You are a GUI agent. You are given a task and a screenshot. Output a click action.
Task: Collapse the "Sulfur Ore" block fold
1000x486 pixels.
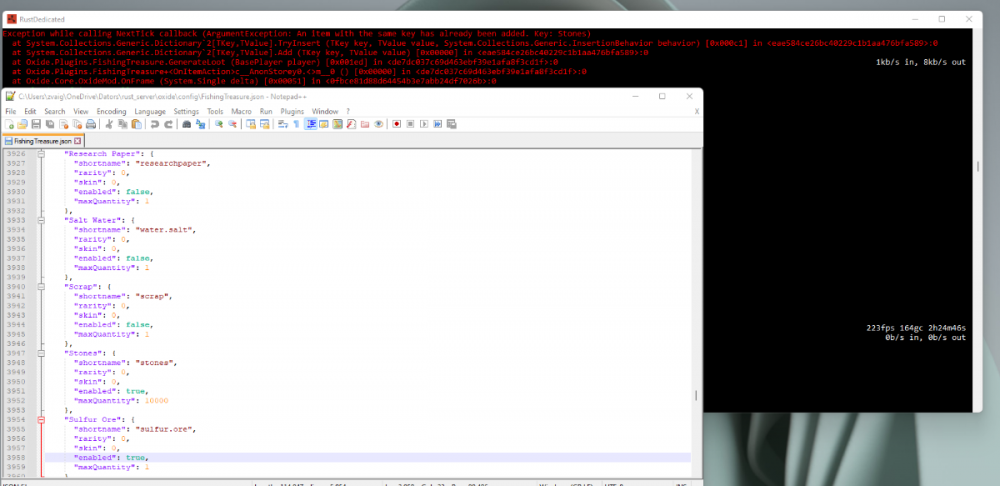[40, 420]
